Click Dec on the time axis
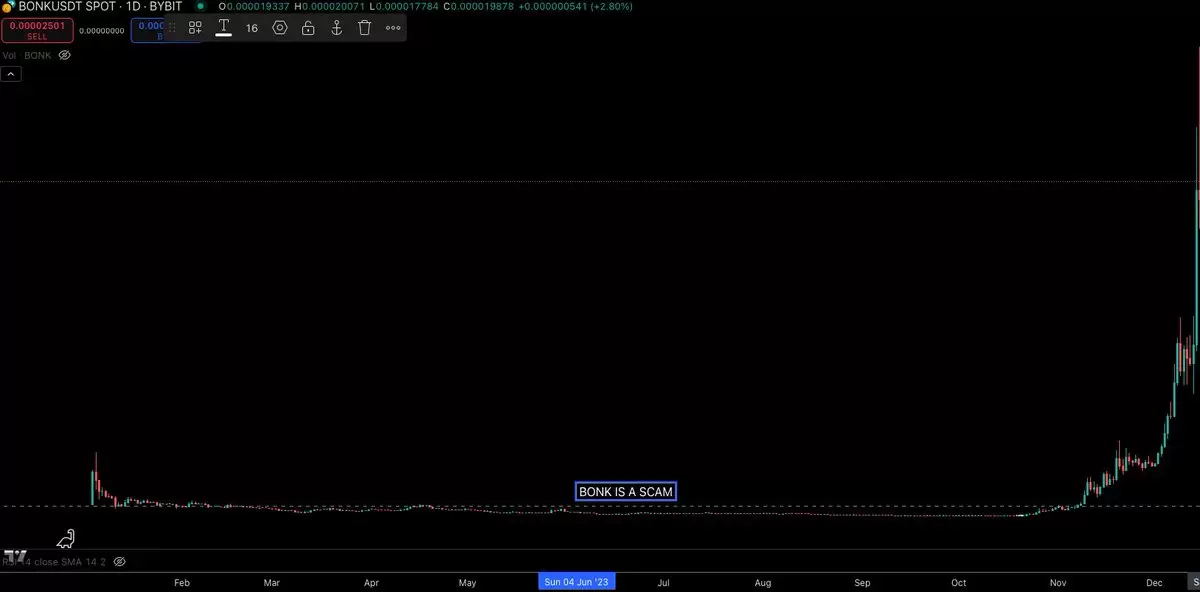 tap(1155, 581)
